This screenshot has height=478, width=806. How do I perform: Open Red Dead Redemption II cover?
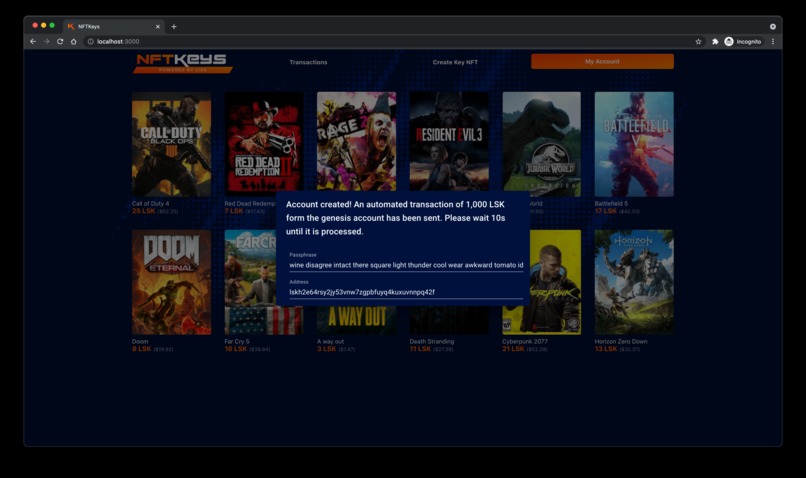coord(264,142)
